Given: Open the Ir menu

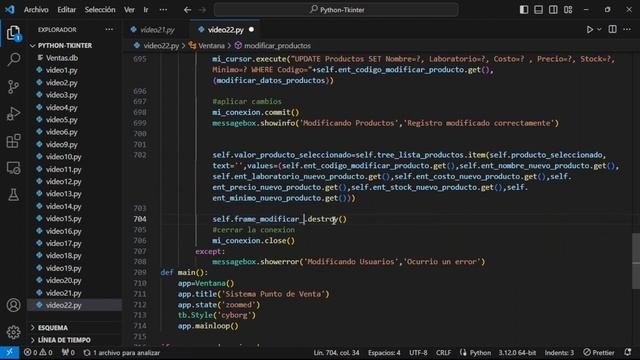Looking at the screenshot, I should click(146, 10).
